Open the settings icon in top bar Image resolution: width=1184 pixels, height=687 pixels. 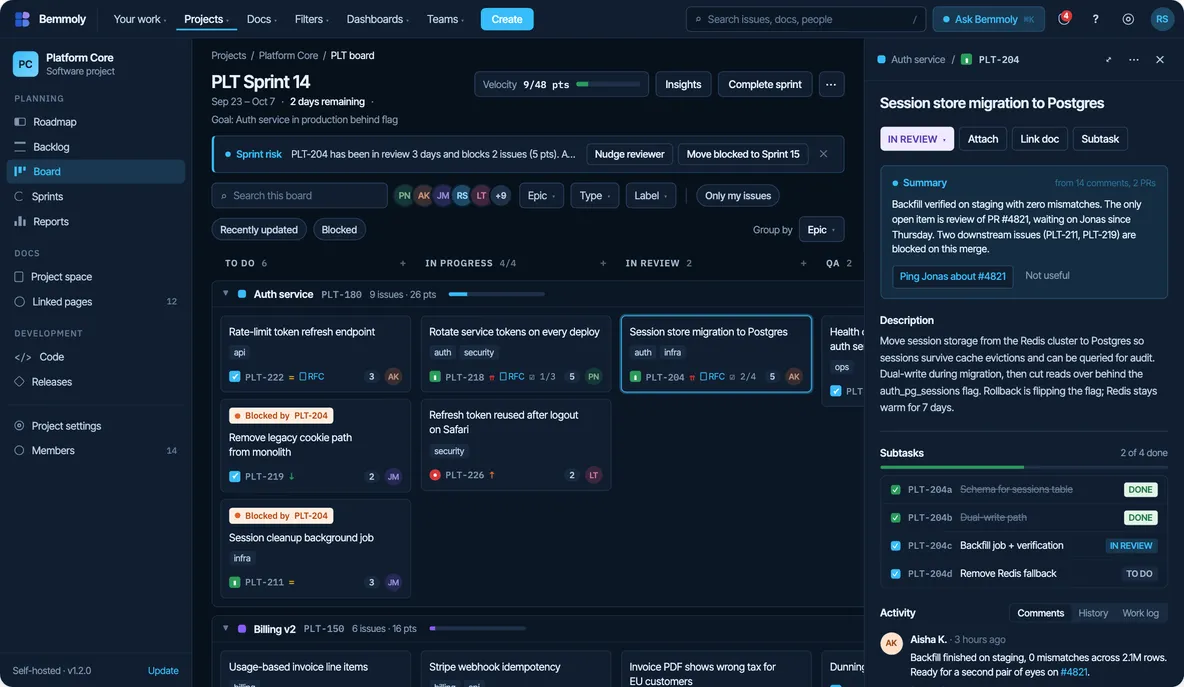tap(1128, 19)
